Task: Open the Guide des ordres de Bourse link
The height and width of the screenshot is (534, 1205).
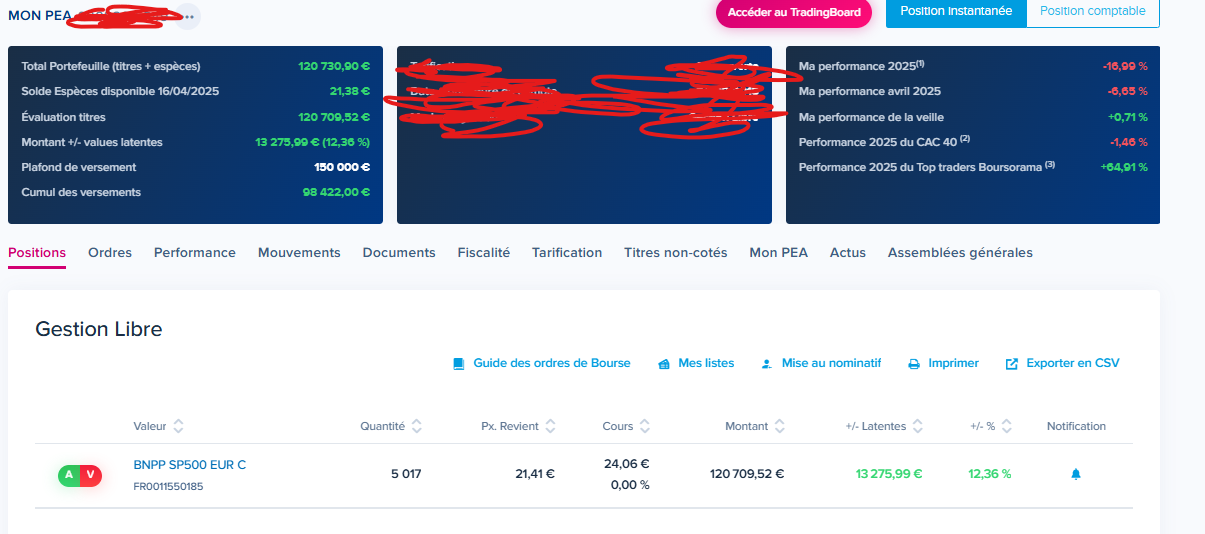Action: (552, 363)
